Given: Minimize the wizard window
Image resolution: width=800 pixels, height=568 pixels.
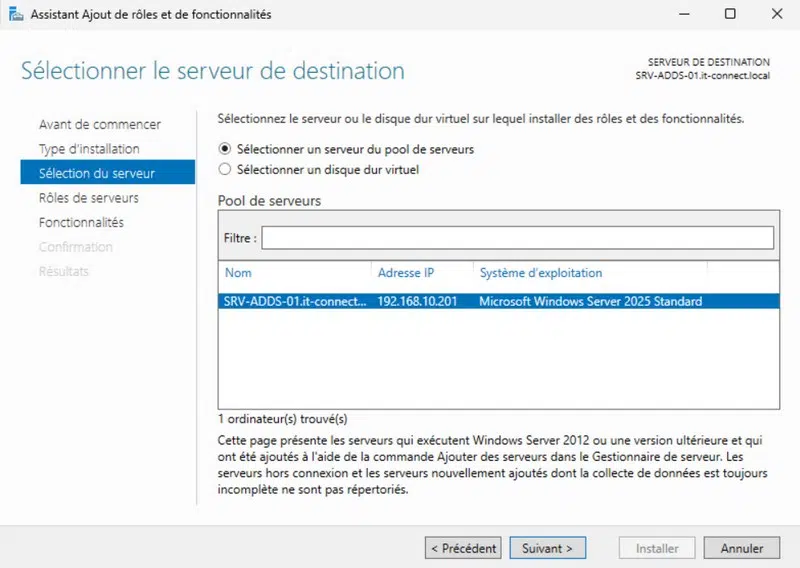Looking at the screenshot, I should point(684,14).
